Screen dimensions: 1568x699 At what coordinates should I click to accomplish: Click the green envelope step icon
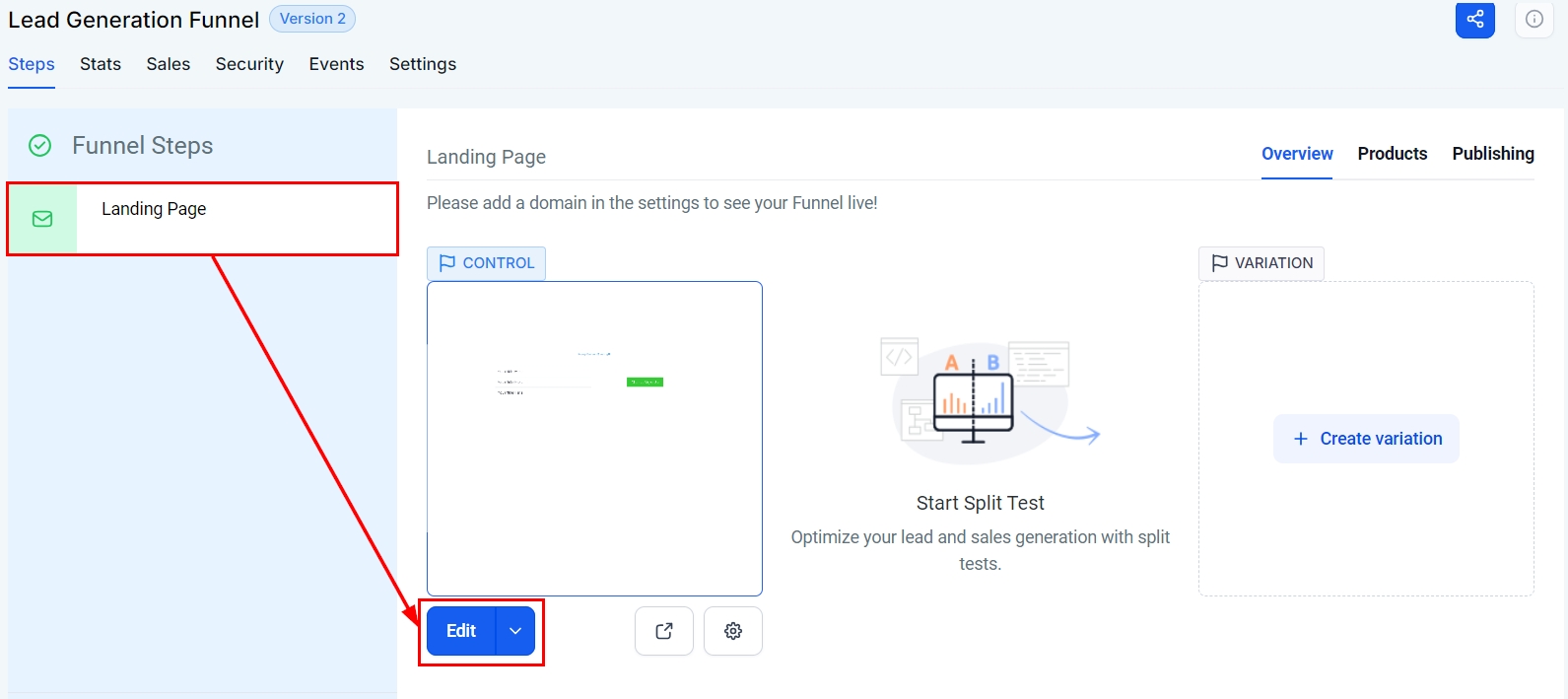[x=42, y=219]
